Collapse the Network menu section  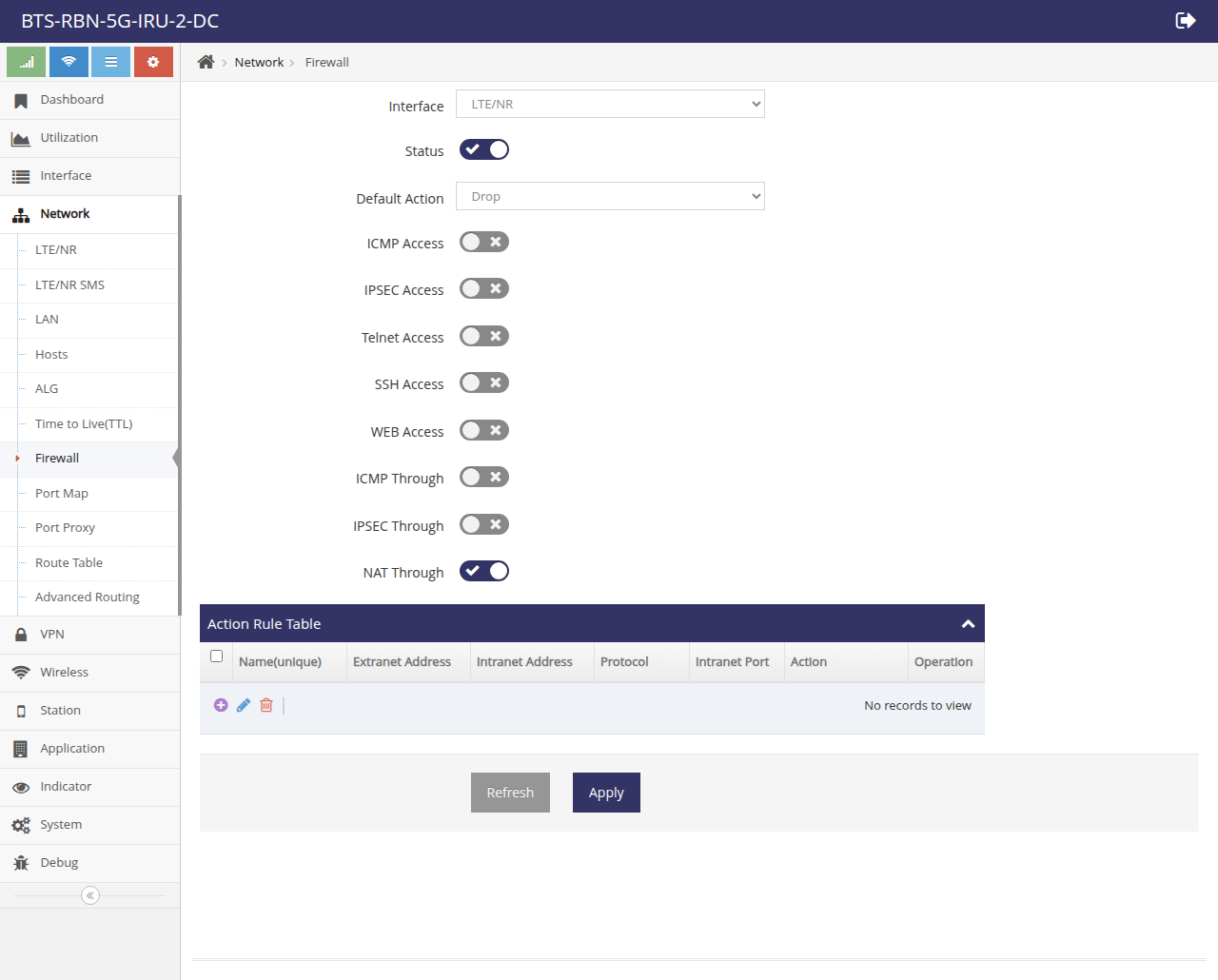[89, 214]
